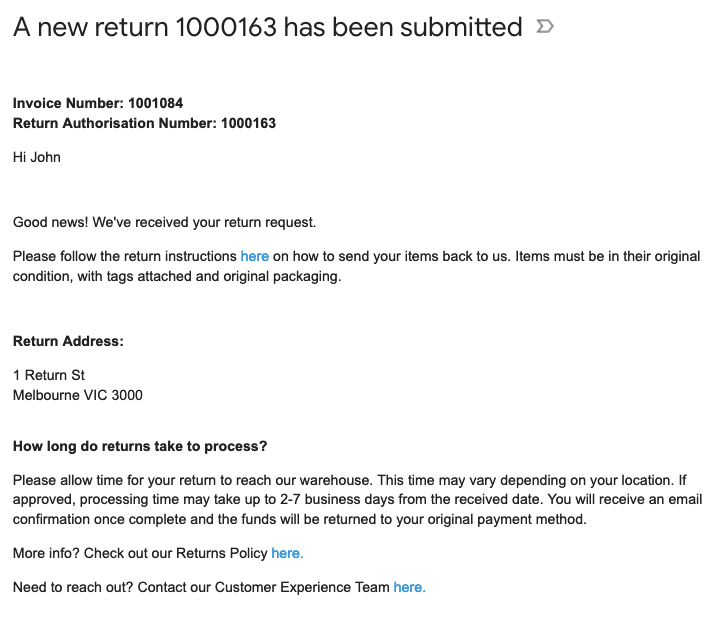Click 'Good news! We've received your return request'
722x619 pixels.
164,222
